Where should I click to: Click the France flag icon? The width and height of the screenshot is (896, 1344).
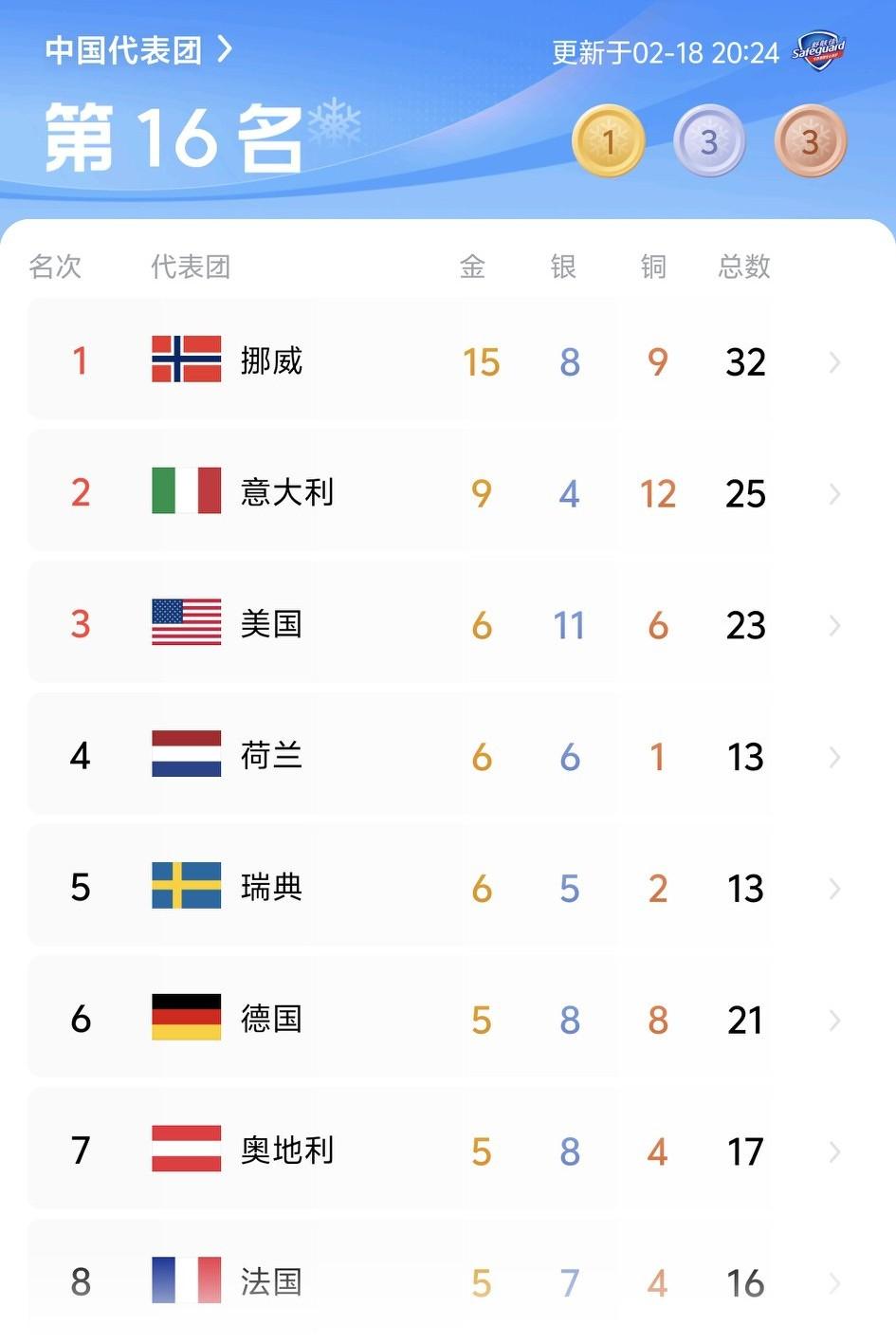click(185, 1280)
